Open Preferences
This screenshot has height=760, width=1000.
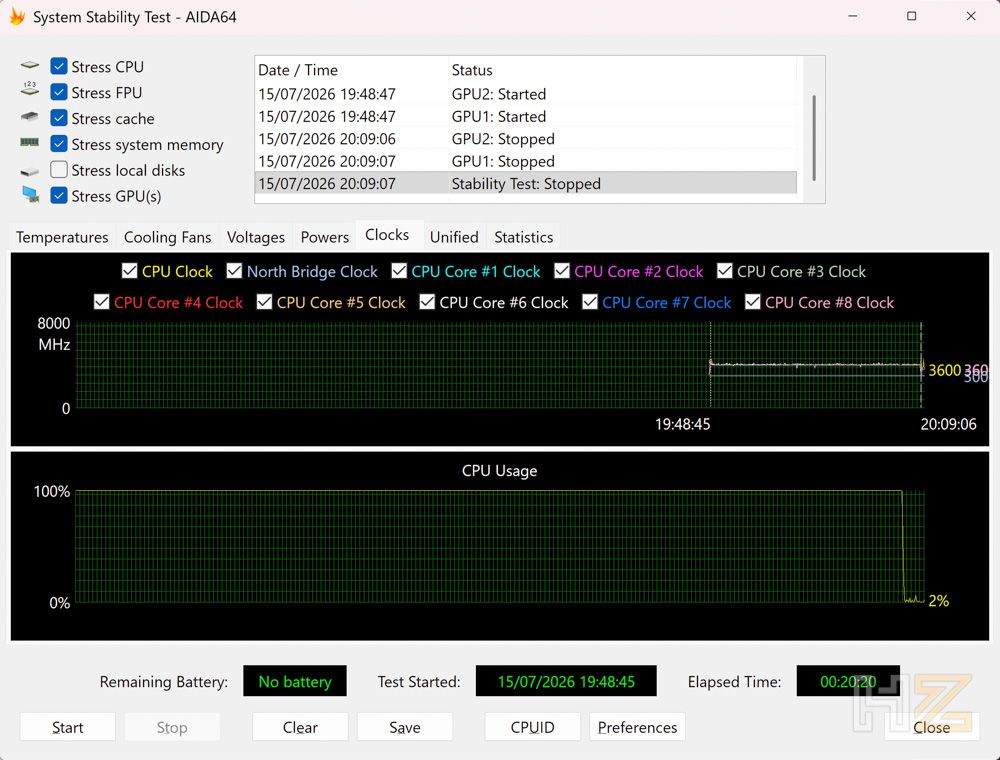pyautogui.click(x=637, y=727)
